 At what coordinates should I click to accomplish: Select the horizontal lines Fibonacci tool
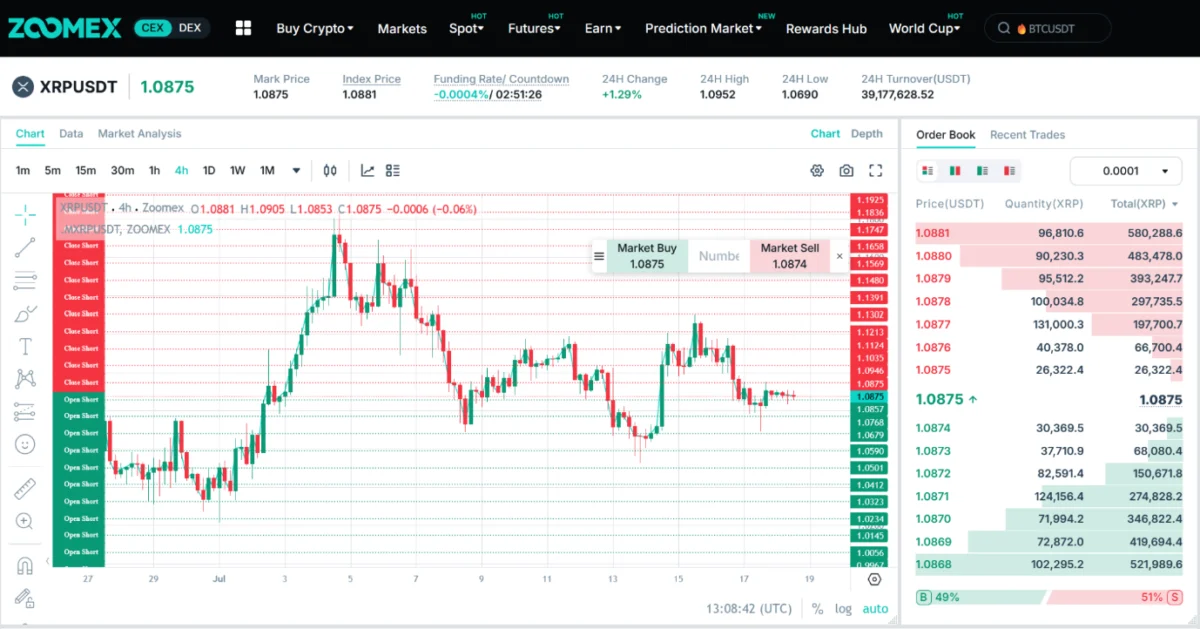[25, 280]
